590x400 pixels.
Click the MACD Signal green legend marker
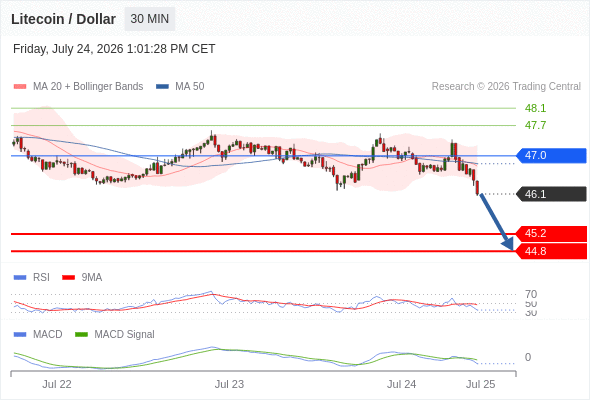pyautogui.click(x=81, y=334)
